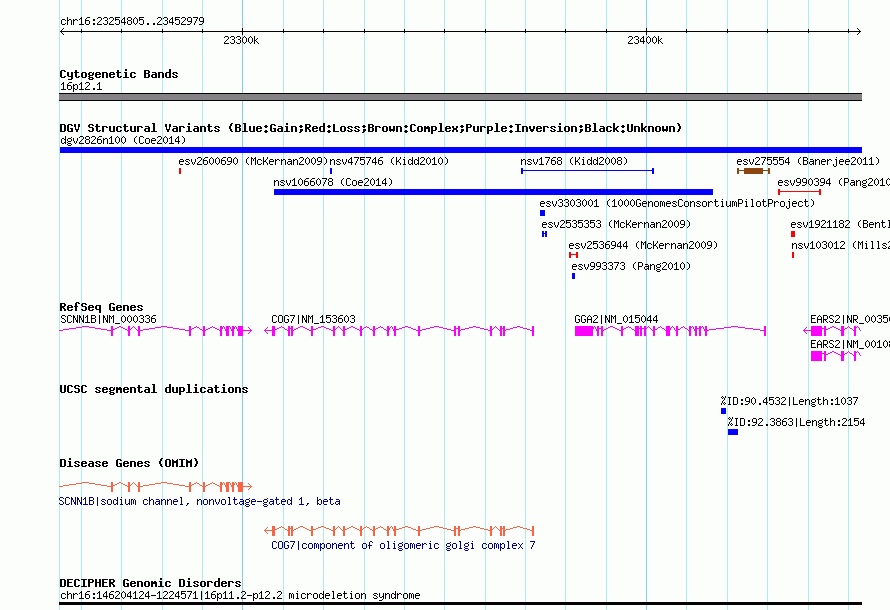This screenshot has height=610, width=890.
Task: Click the nsv1066078 (Coe2014) thick blue bar
Action: 493,192
